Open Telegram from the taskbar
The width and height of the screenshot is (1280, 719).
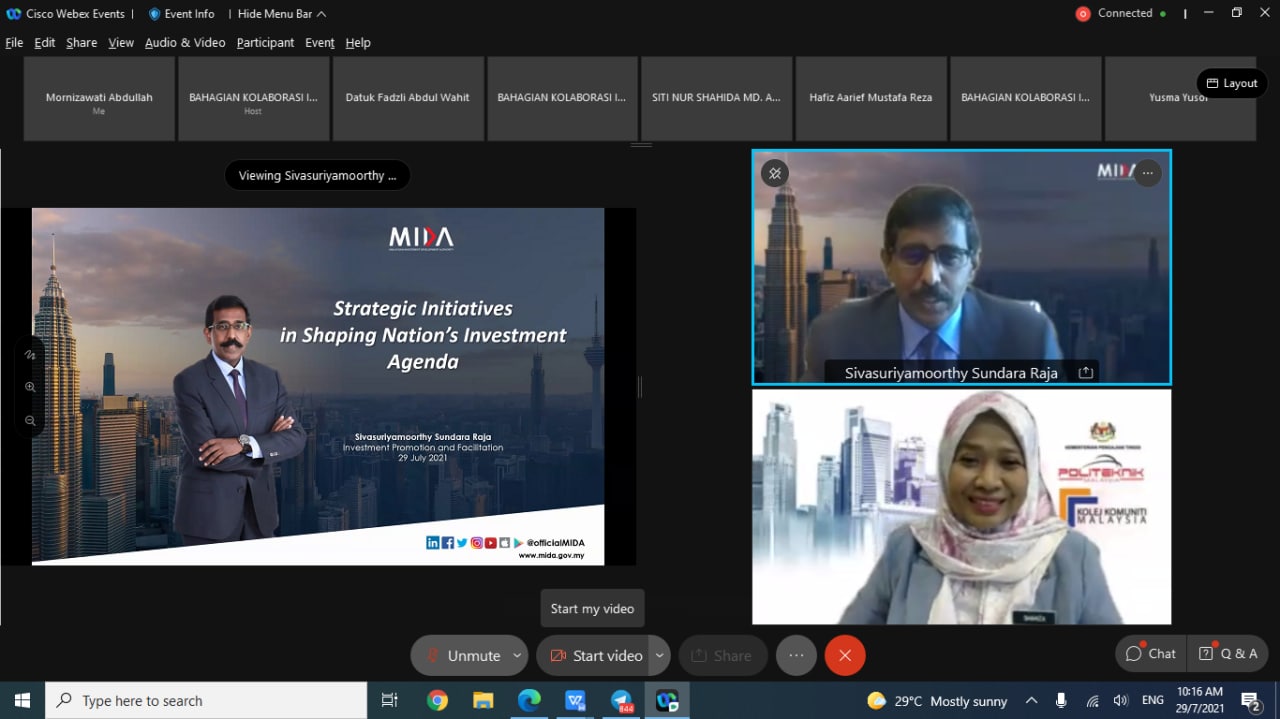point(621,700)
